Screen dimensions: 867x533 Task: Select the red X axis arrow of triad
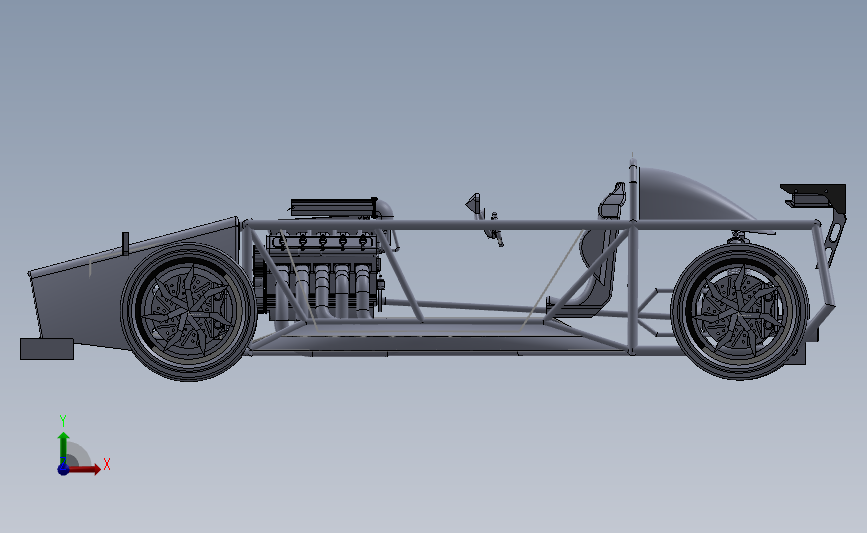pyautogui.click(x=84, y=469)
